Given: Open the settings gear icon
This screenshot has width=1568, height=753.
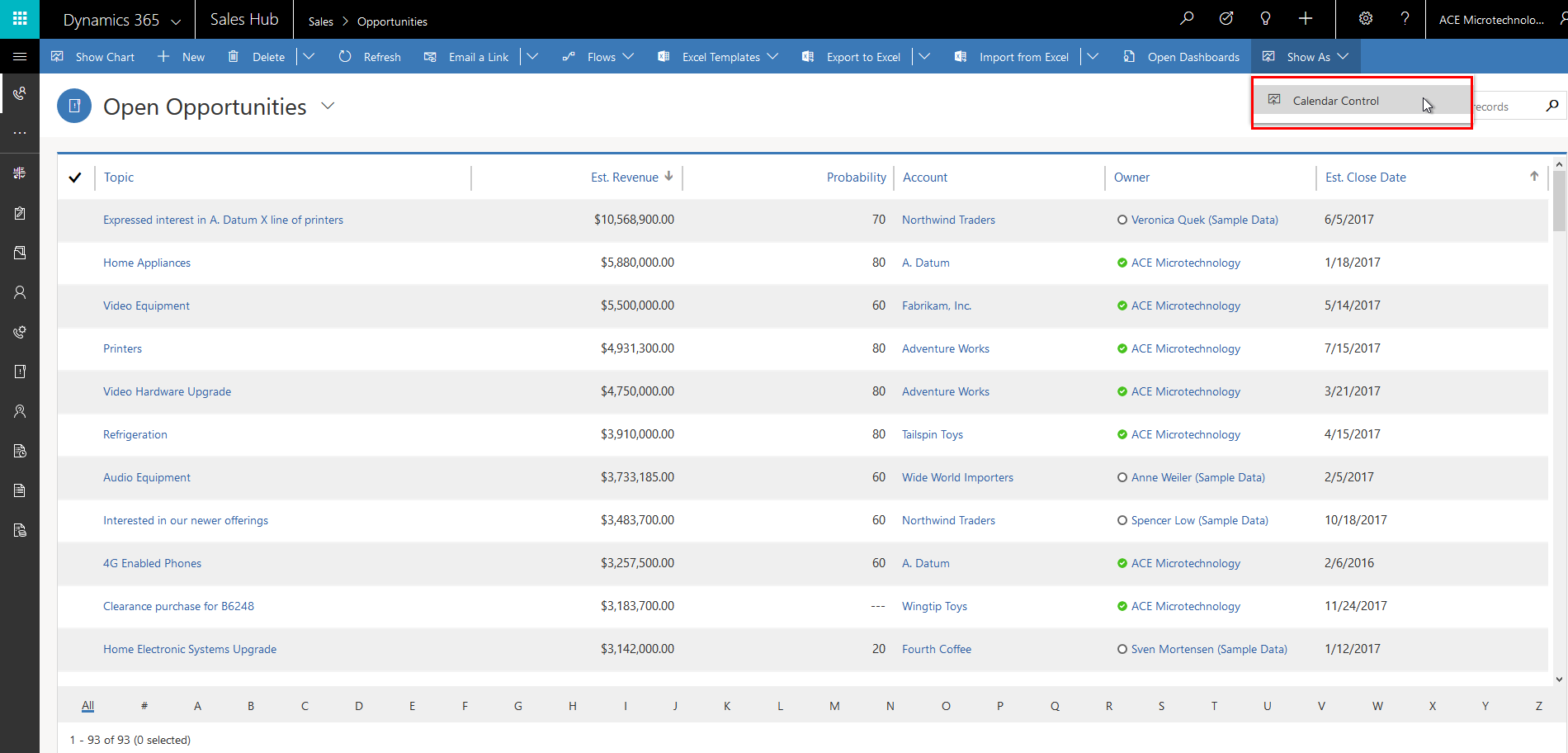Looking at the screenshot, I should tap(1366, 19).
